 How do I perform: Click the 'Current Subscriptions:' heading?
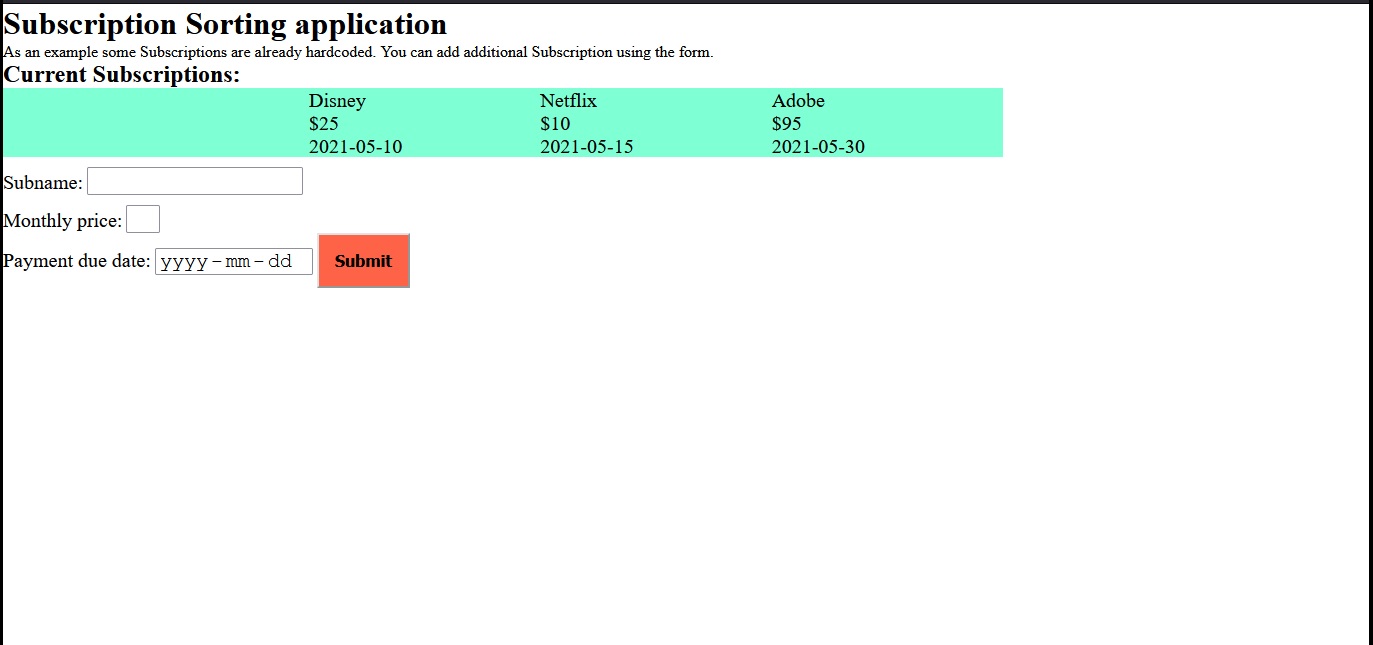point(122,75)
